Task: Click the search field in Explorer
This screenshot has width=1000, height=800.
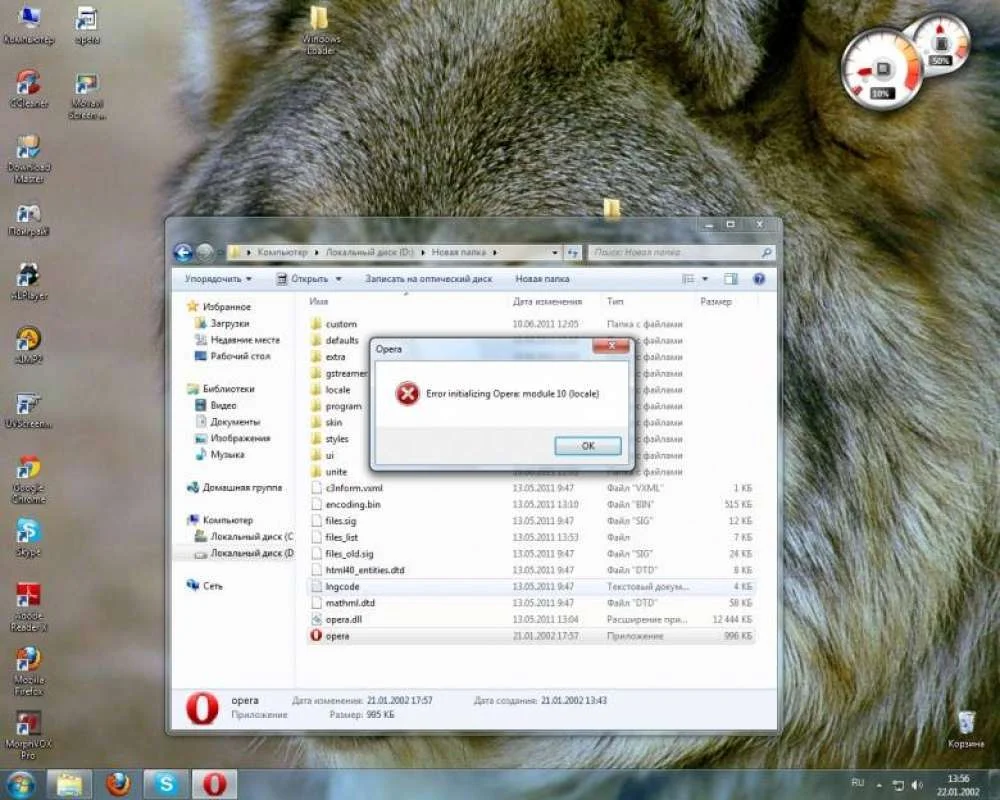Action: (681, 253)
